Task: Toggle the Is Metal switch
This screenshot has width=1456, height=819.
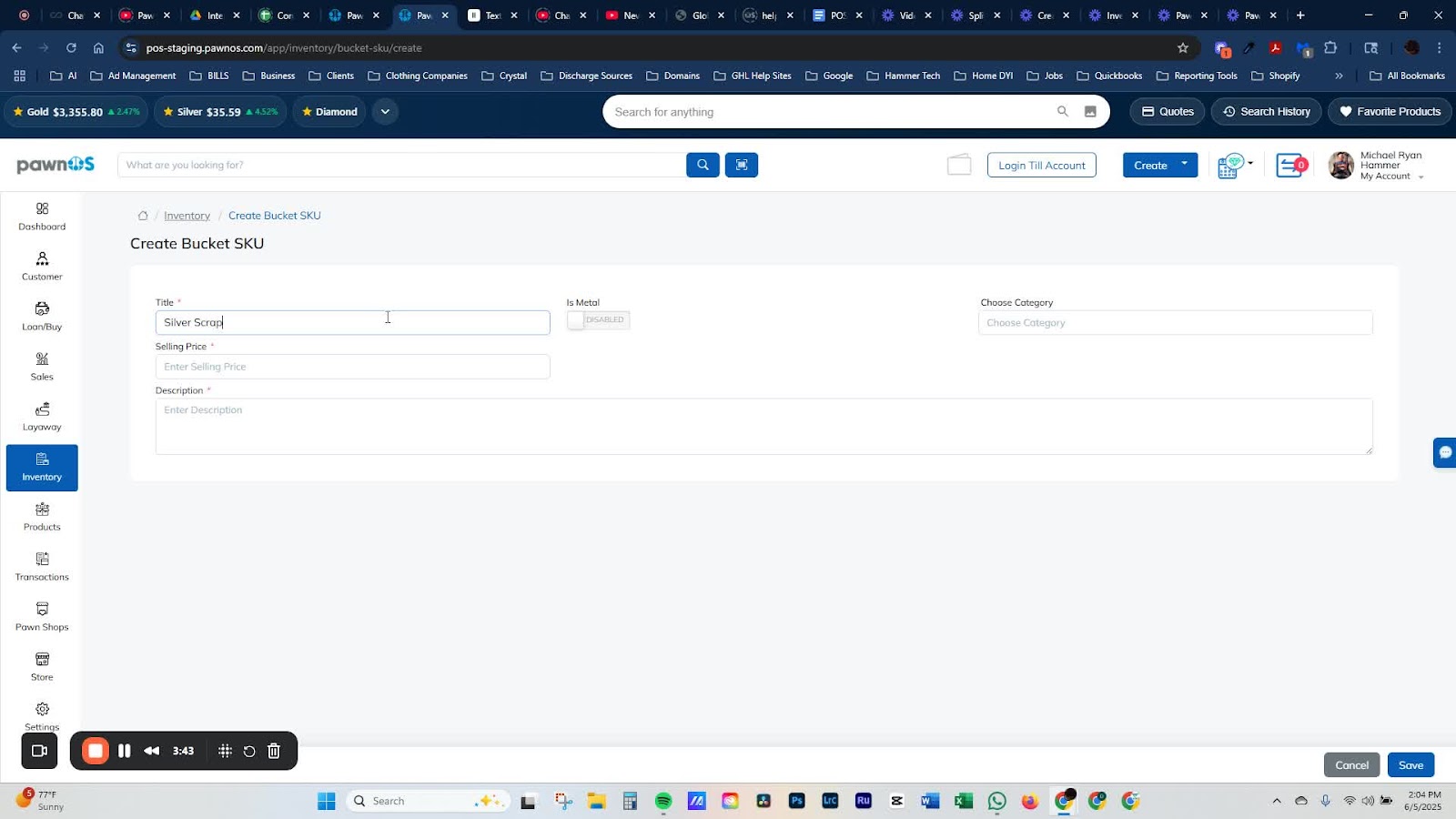Action: coord(598,319)
